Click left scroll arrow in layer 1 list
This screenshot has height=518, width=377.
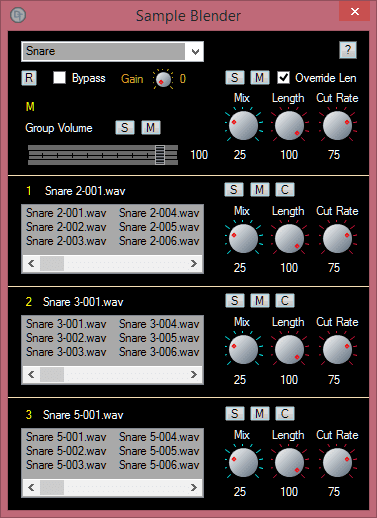point(31,264)
